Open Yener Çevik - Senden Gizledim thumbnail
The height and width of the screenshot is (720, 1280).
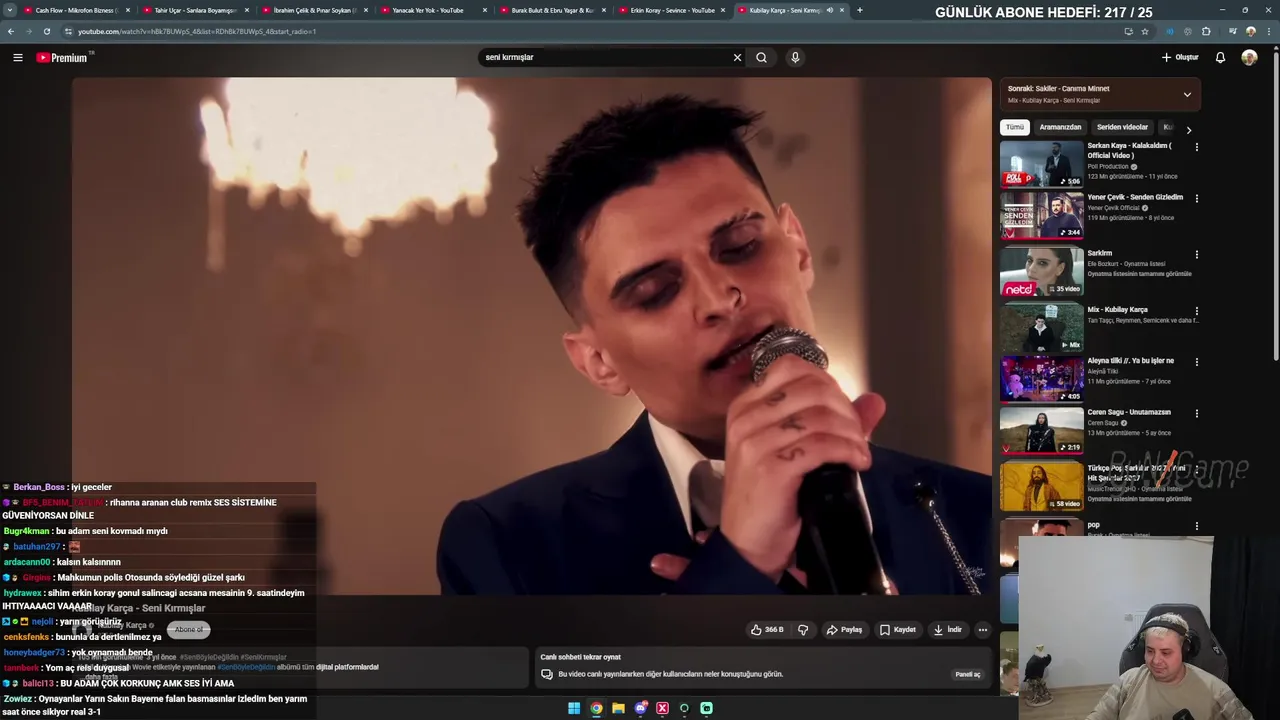pyautogui.click(x=1041, y=215)
